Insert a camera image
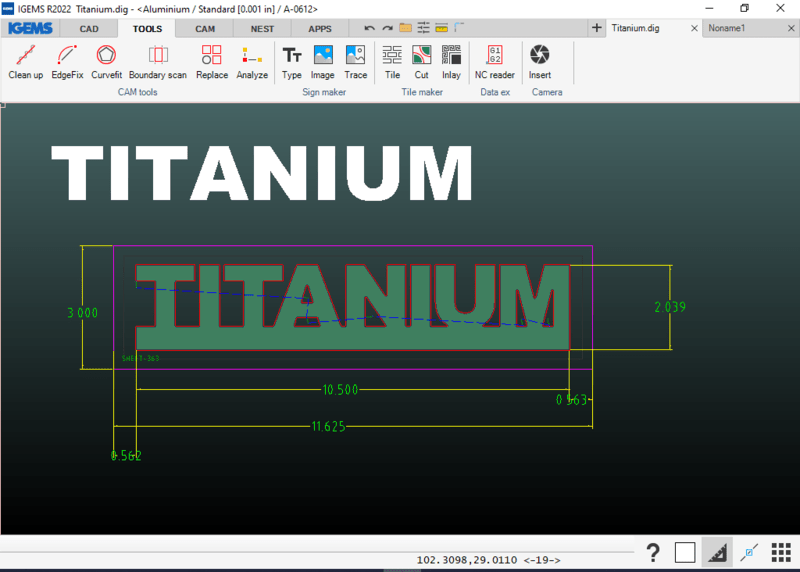The height and width of the screenshot is (572, 800). [x=540, y=62]
